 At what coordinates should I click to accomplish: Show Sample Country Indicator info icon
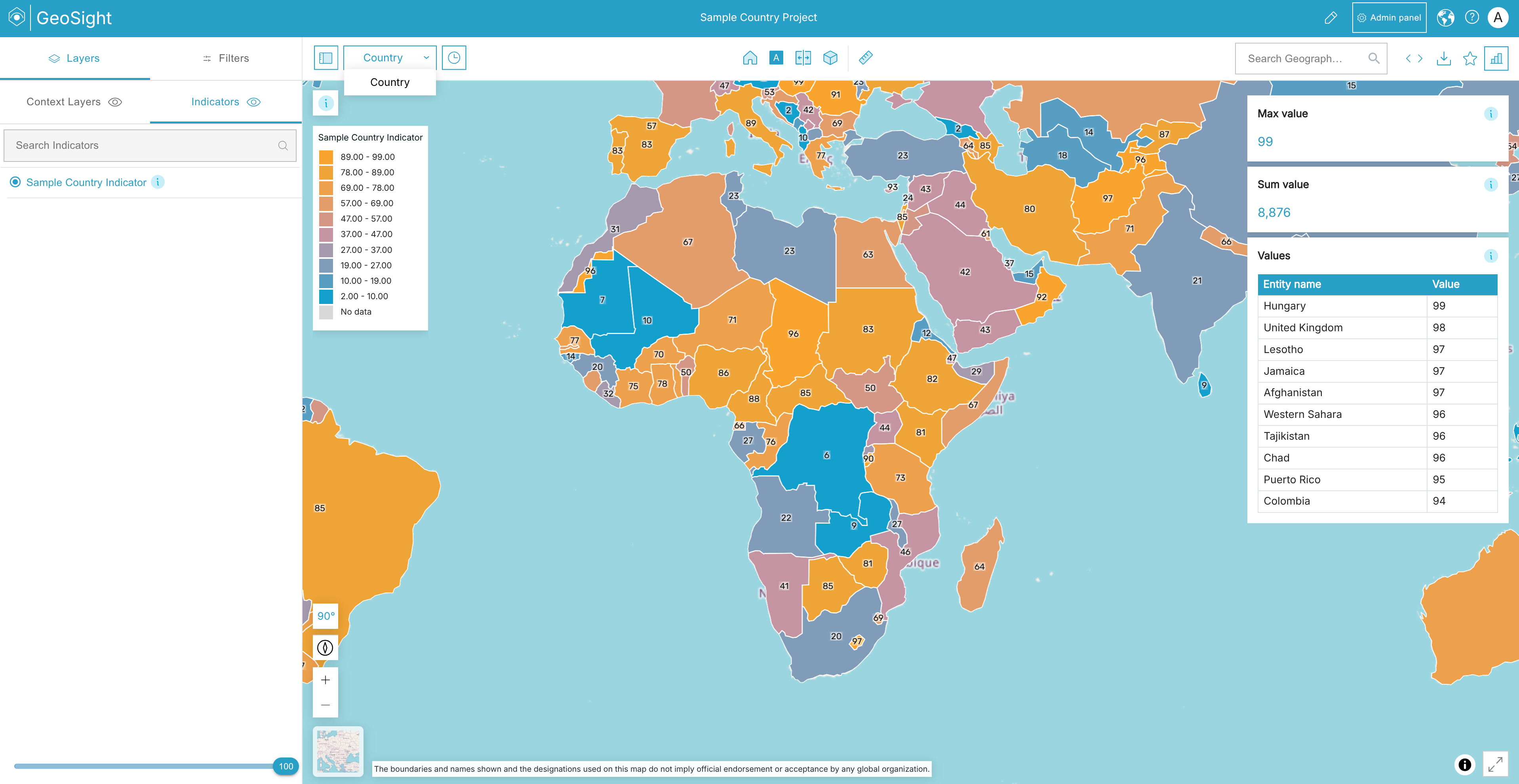point(158,182)
